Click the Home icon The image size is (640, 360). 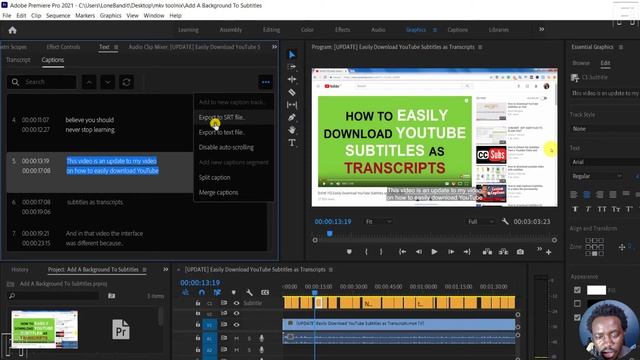[x=12, y=30]
